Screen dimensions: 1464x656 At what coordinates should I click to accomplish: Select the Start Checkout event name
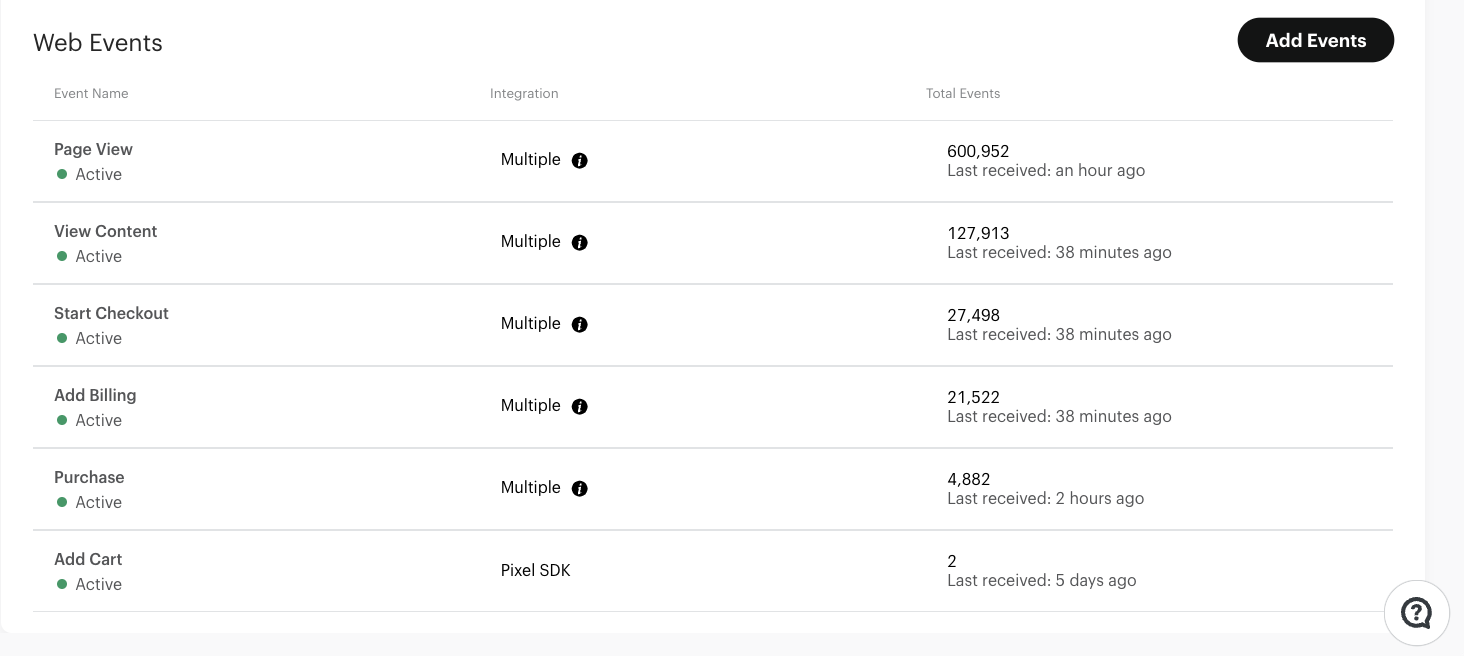tap(111, 313)
